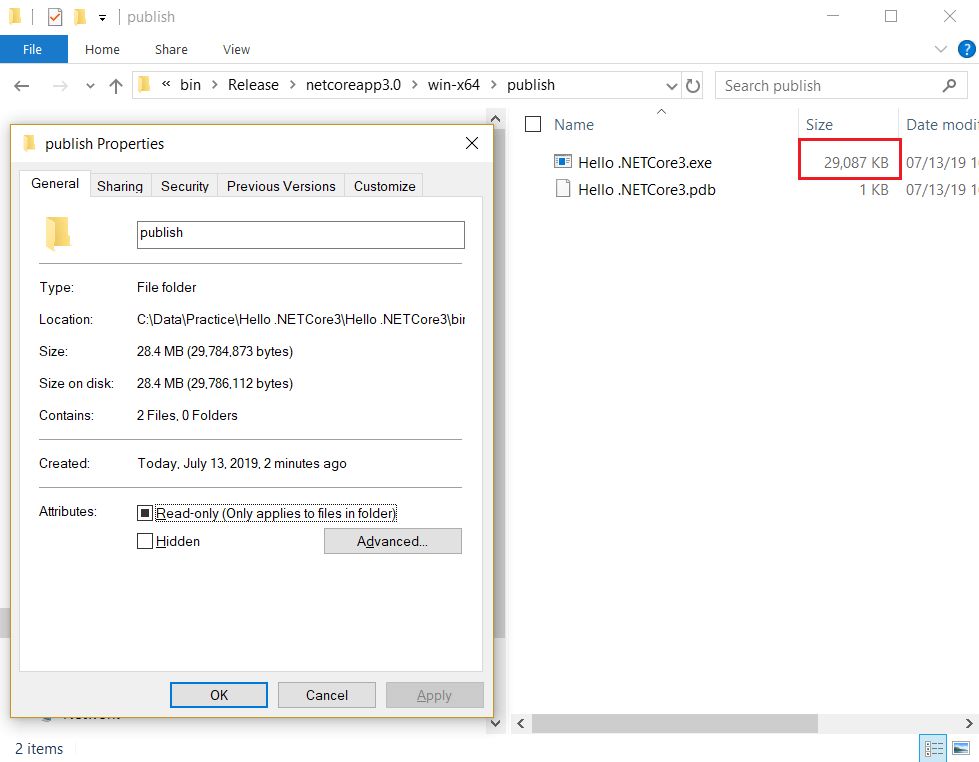Open the recent locations dropdown
Viewport: 979px width, 762px height.
(x=91, y=86)
